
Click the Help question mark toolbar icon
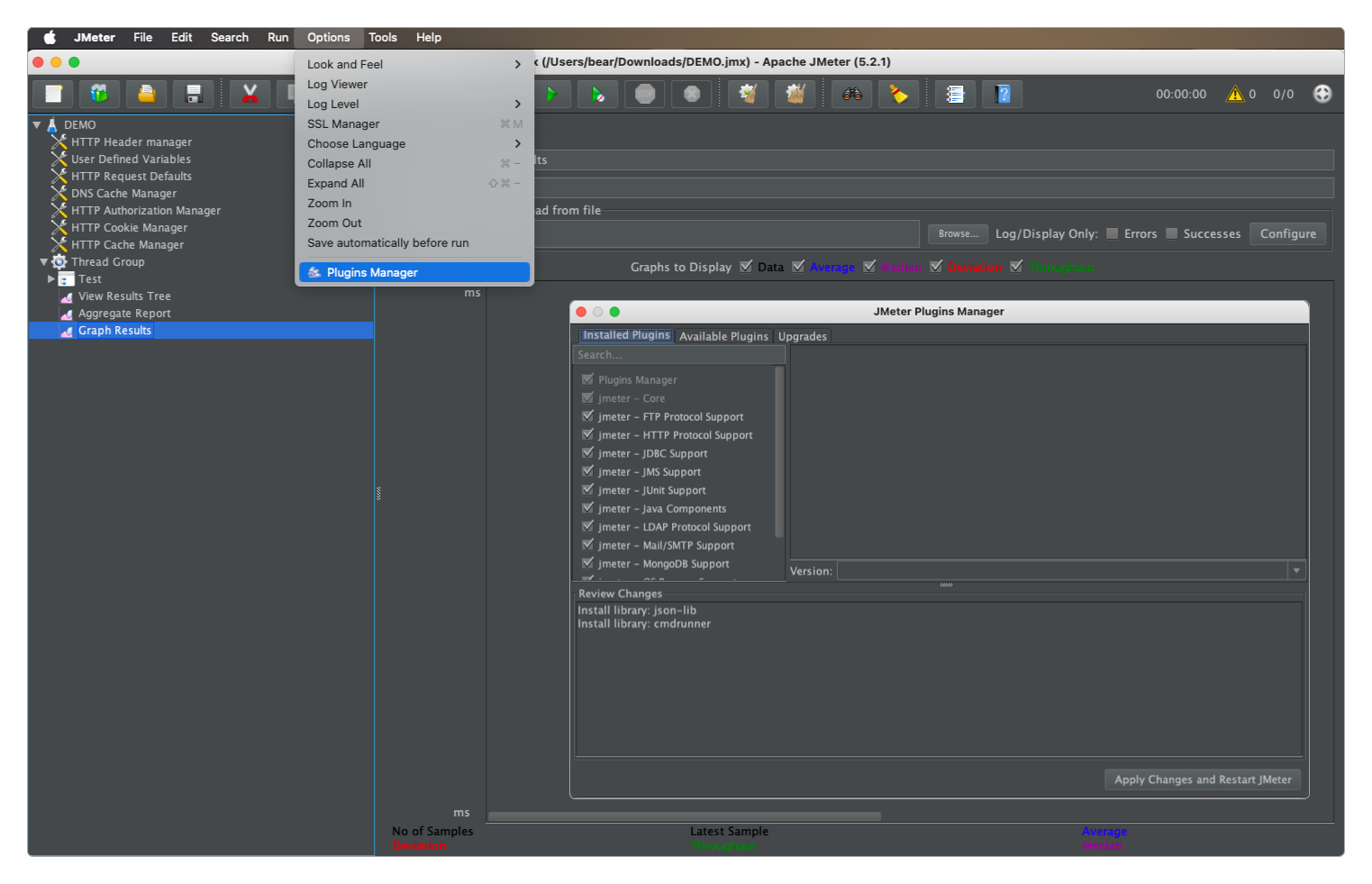coord(1002,94)
